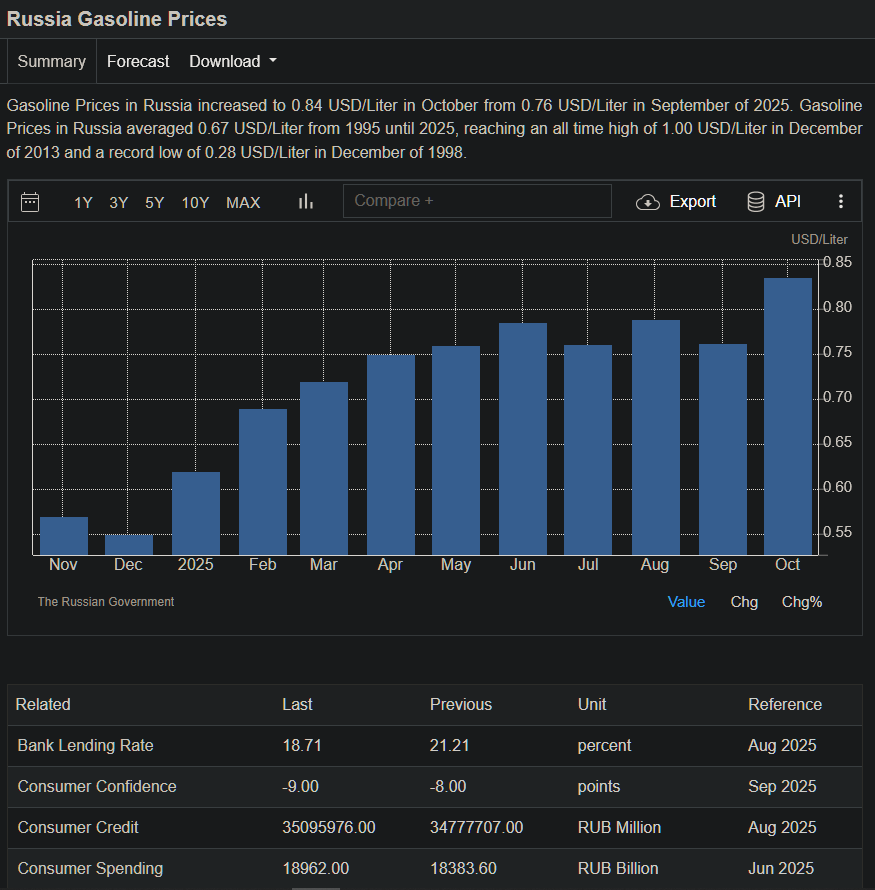The image size is (875, 890).
Task: Switch to the Forecast tab
Action: (138, 61)
